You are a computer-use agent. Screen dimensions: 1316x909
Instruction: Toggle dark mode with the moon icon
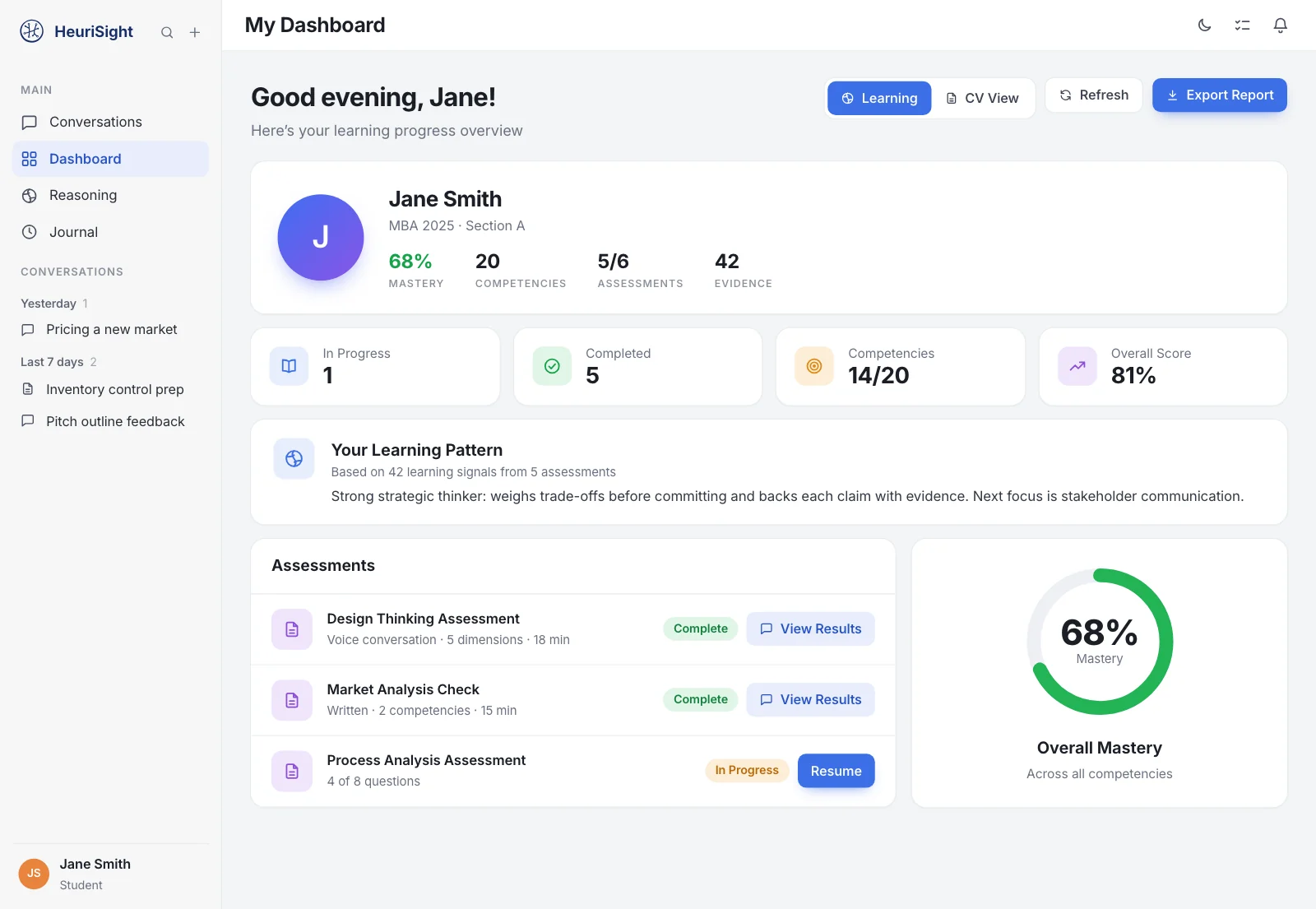(x=1204, y=26)
